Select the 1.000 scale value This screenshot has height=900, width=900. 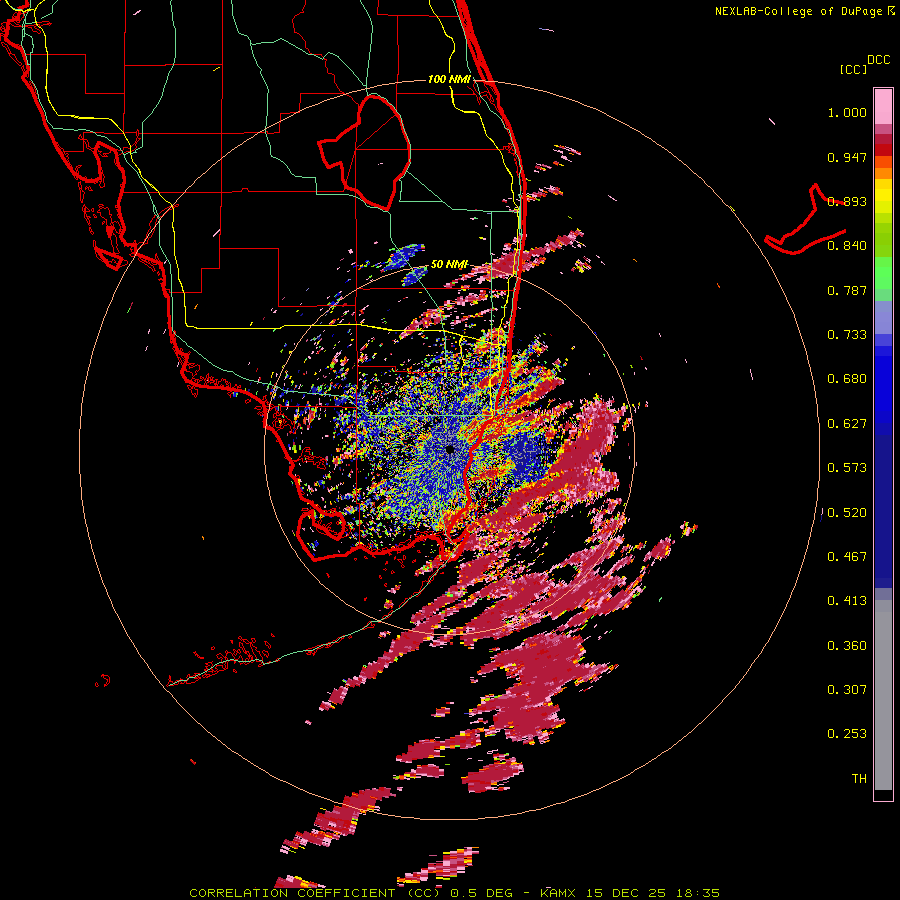(847, 112)
